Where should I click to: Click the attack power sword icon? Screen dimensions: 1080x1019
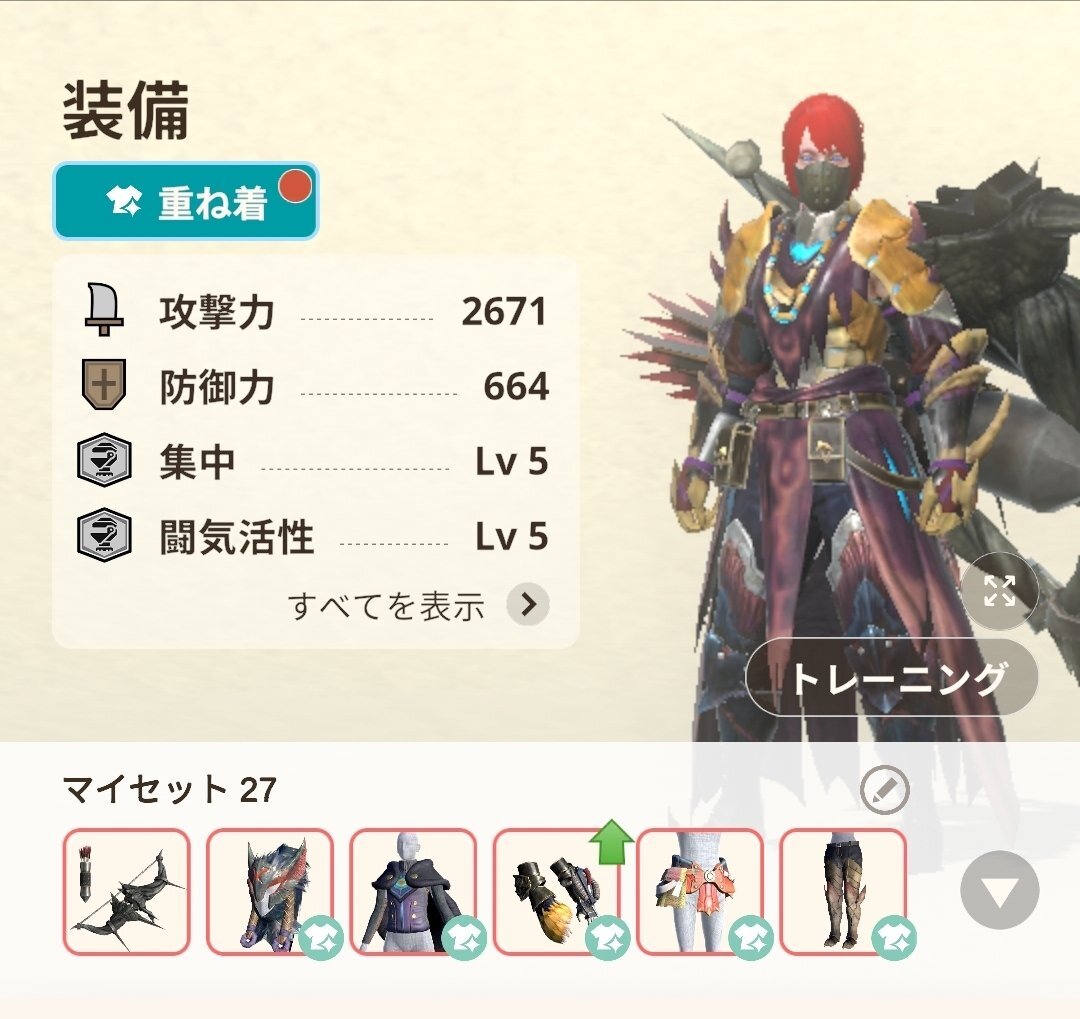tap(103, 309)
